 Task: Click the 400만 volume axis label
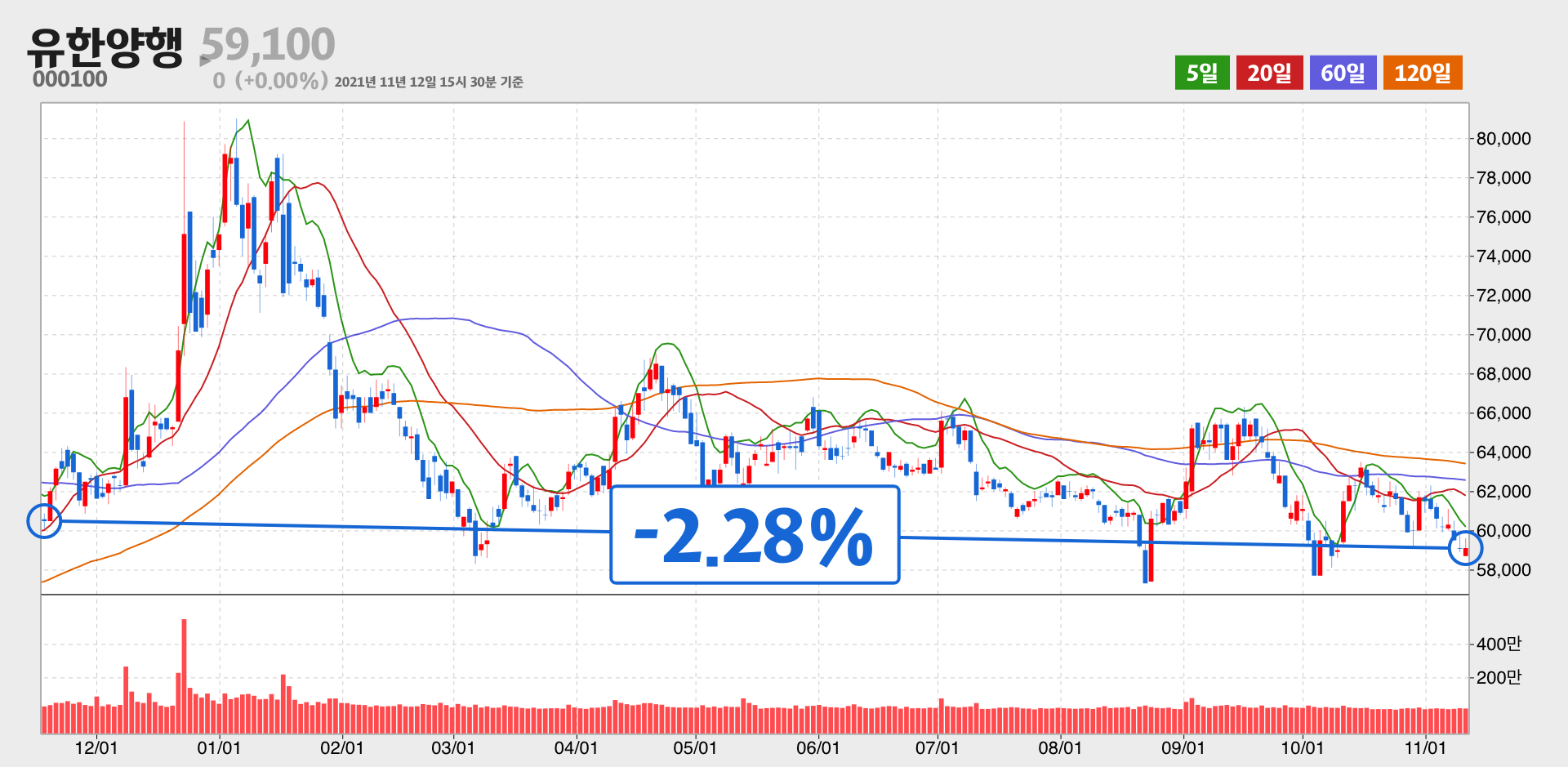pos(1499,644)
